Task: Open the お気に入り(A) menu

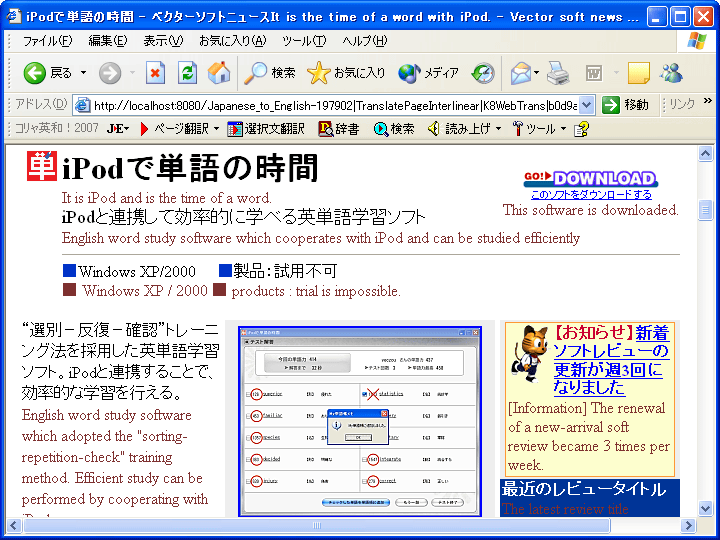Action: click(x=232, y=41)
